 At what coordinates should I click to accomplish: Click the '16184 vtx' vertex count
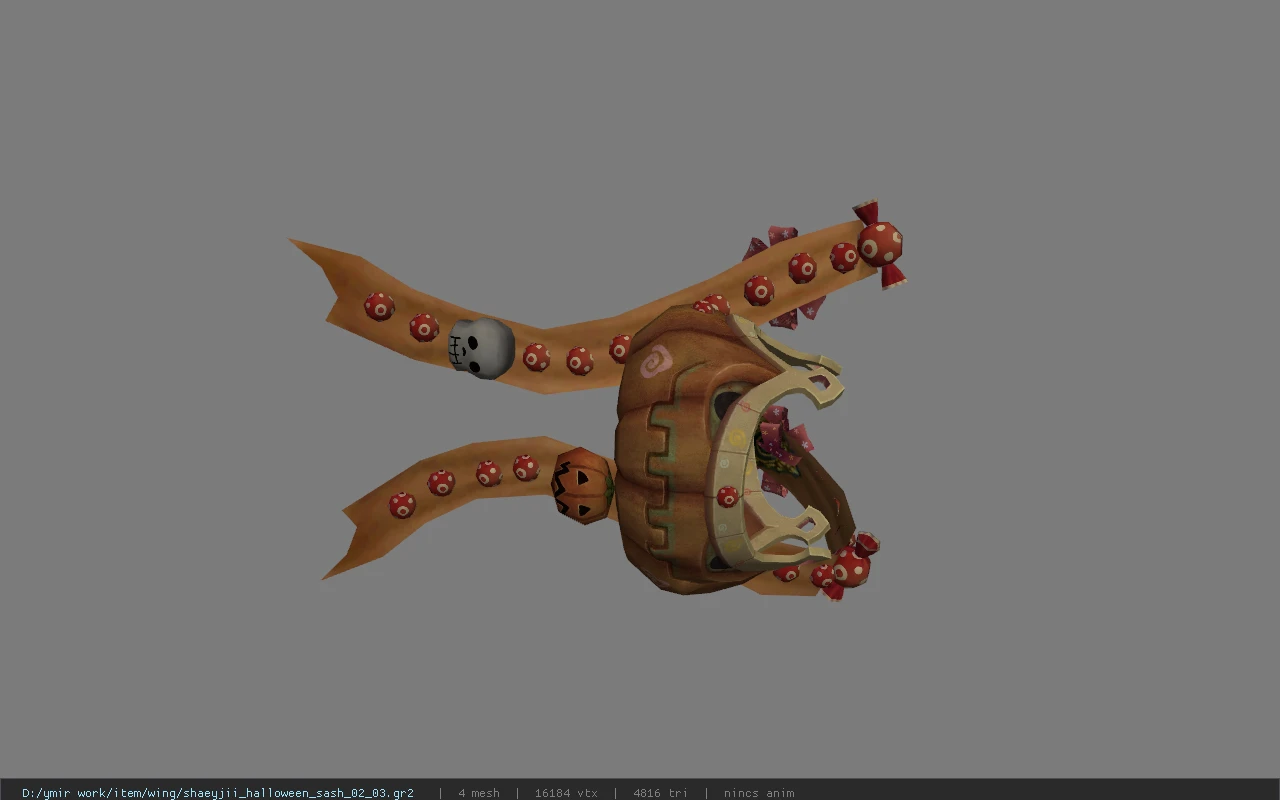pyautogui.click(x=566, y=793)
